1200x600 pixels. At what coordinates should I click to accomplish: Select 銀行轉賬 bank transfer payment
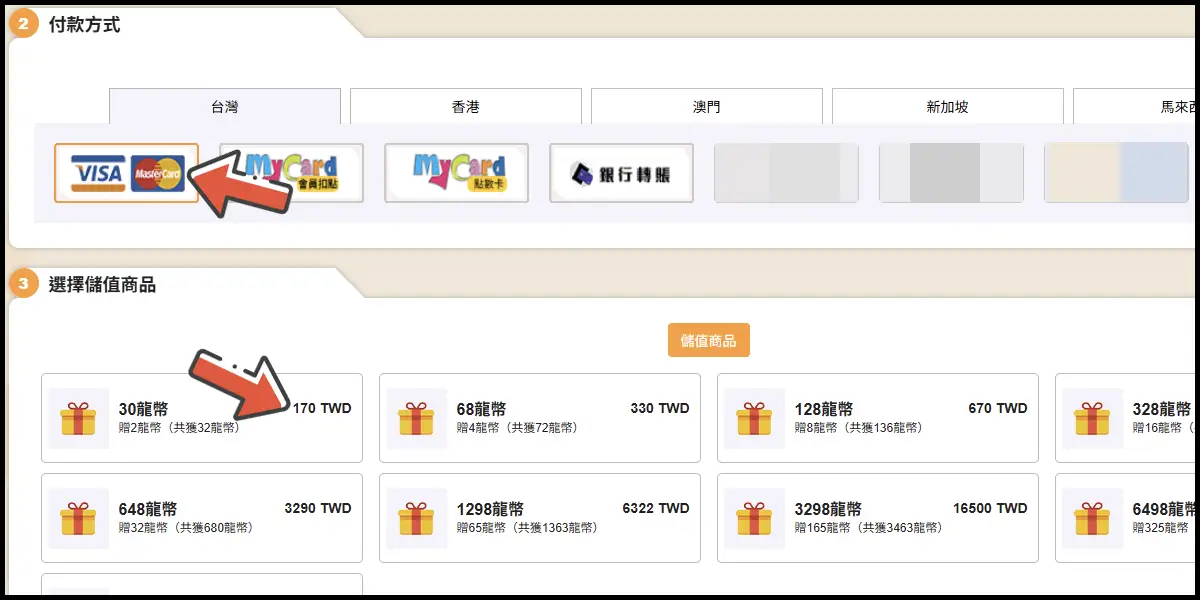(x=621, y=173)
